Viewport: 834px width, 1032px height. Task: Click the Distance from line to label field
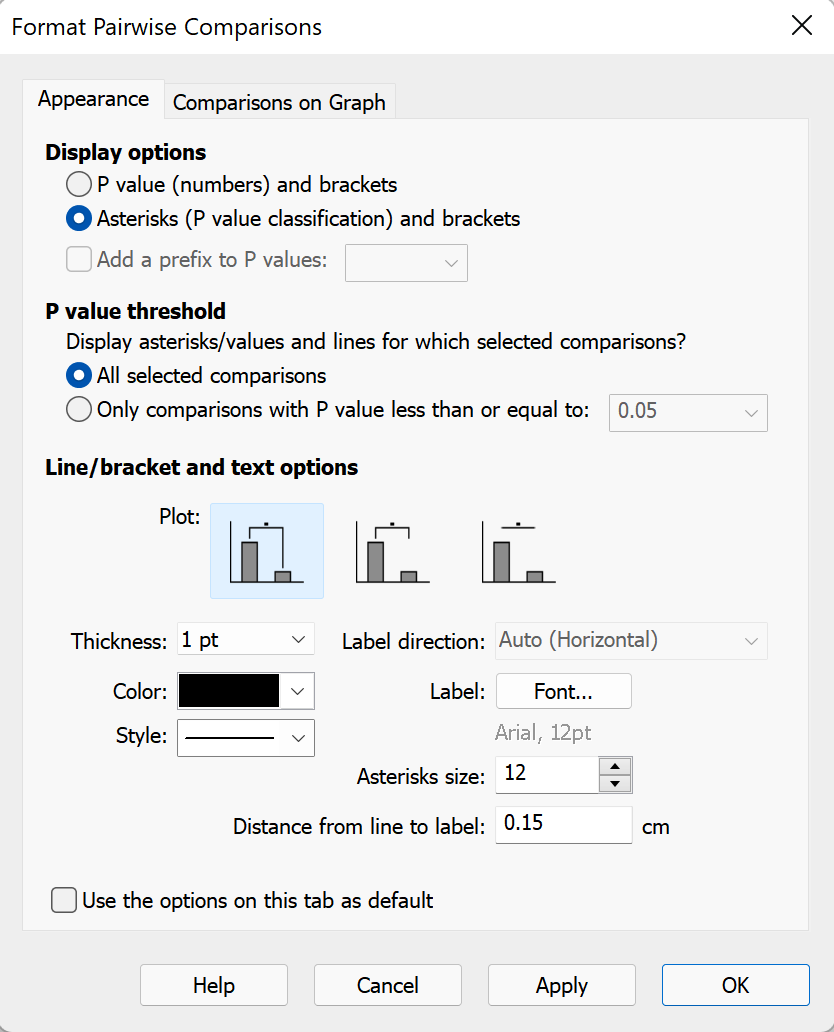pyautogui.click(x=563, y=825)
